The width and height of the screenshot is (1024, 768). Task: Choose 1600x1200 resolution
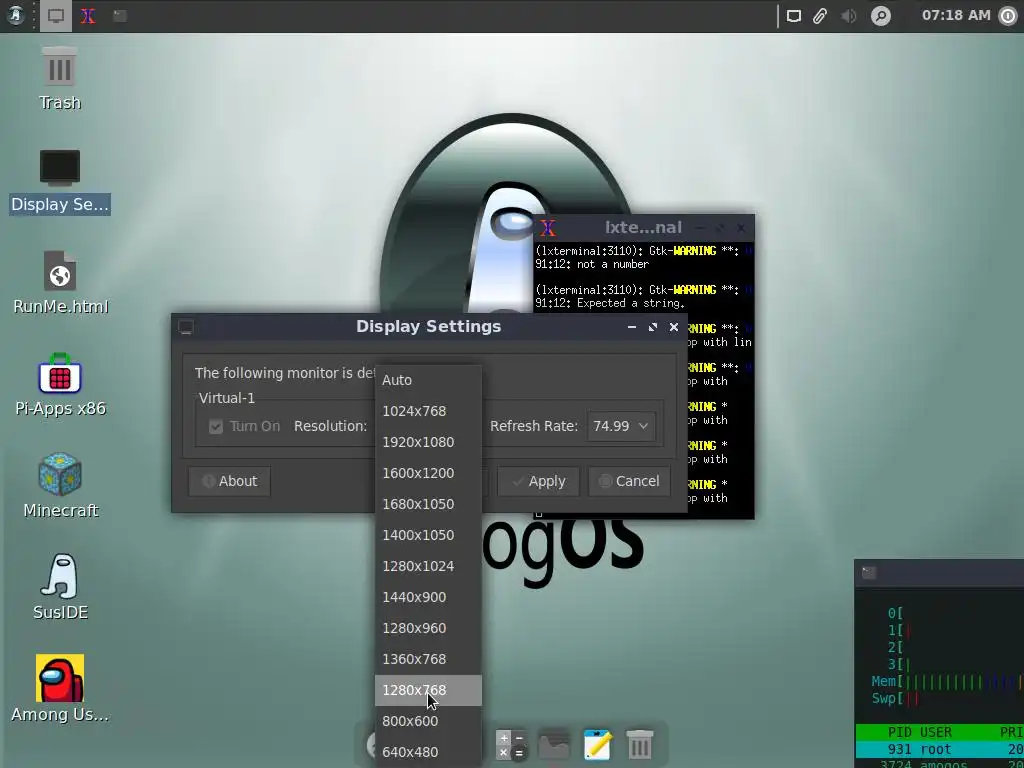[428, 473]
